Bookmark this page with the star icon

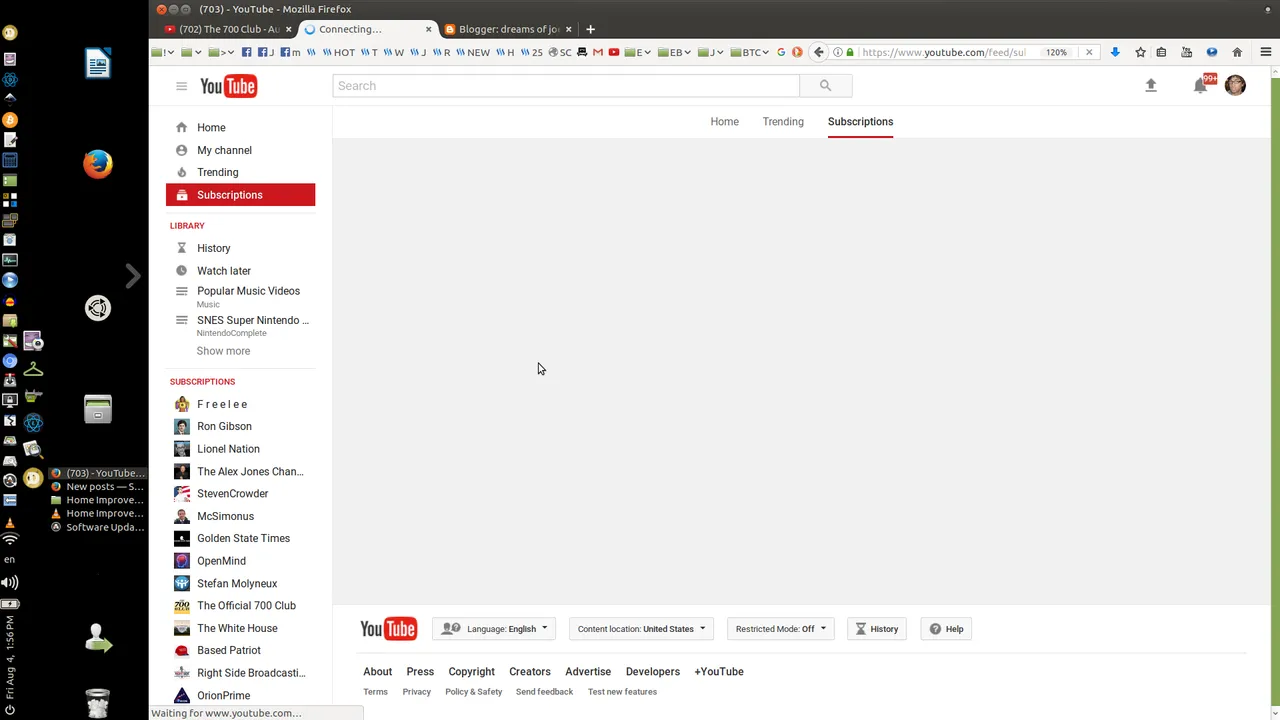pos(1140,52)
